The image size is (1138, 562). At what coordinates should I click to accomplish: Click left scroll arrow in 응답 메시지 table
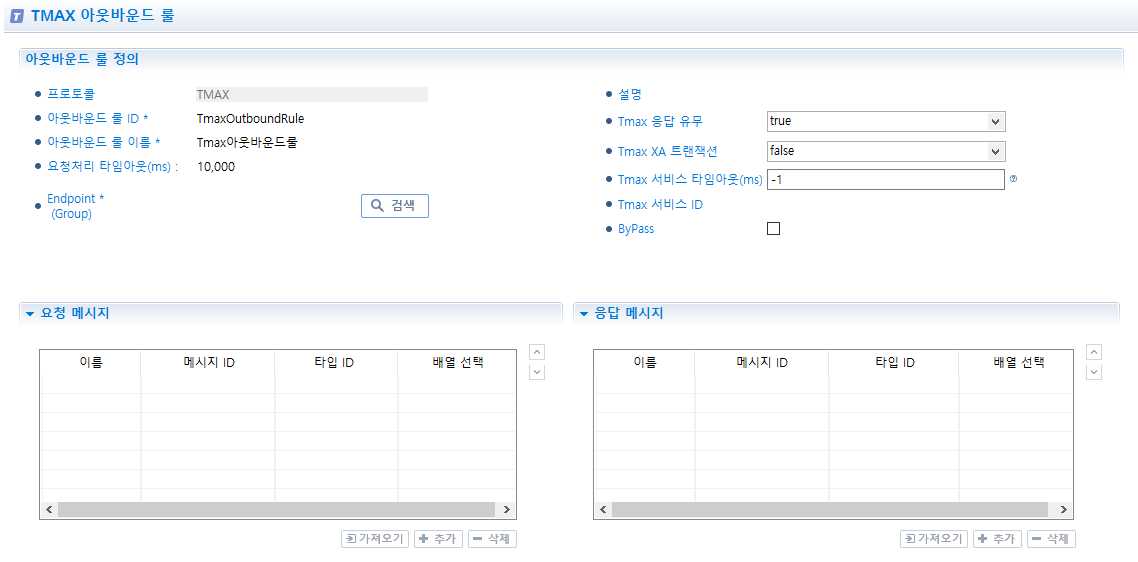point(603,510)
